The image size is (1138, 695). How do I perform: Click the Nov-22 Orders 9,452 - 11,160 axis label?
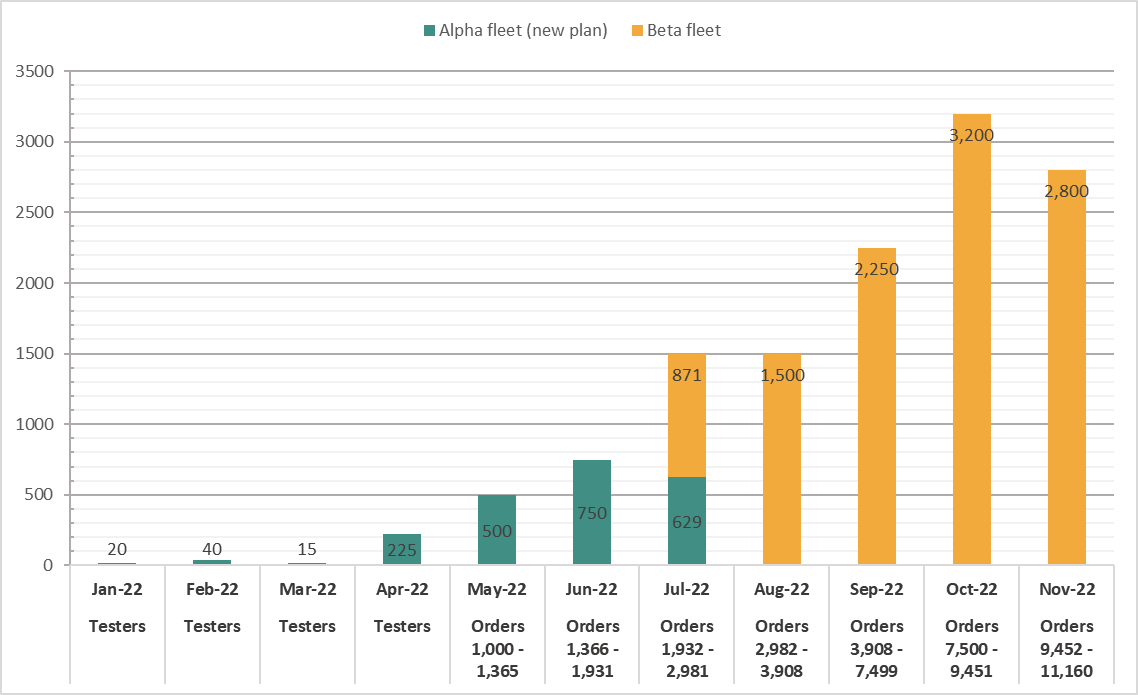pyautogui.click(x=1067, y=630)
